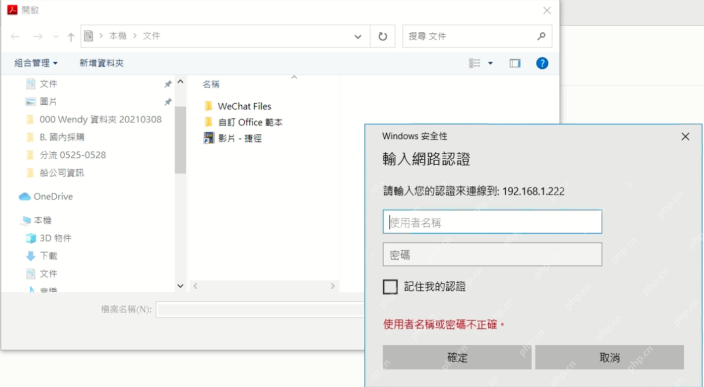Select 自訂 Office 範本 folder

click(250, 122)
